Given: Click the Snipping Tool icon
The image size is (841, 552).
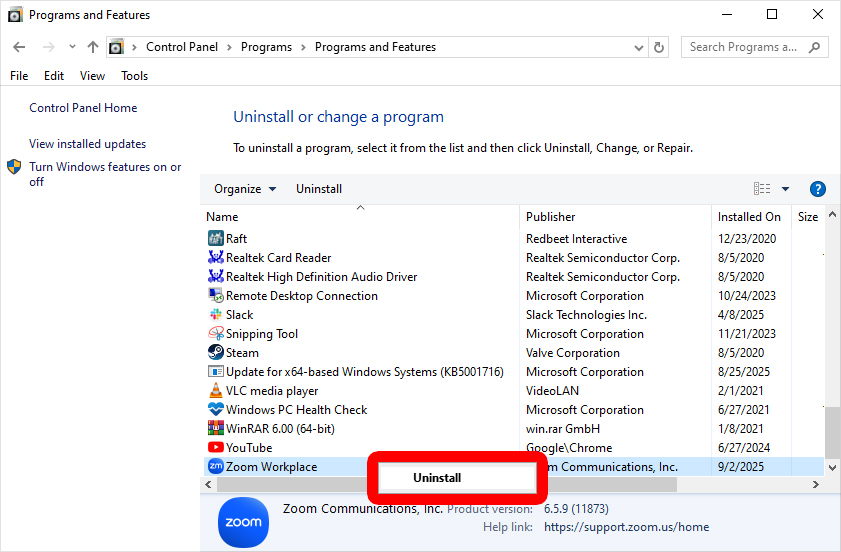Looking at the screenshot, I should (x=216, y=334).
